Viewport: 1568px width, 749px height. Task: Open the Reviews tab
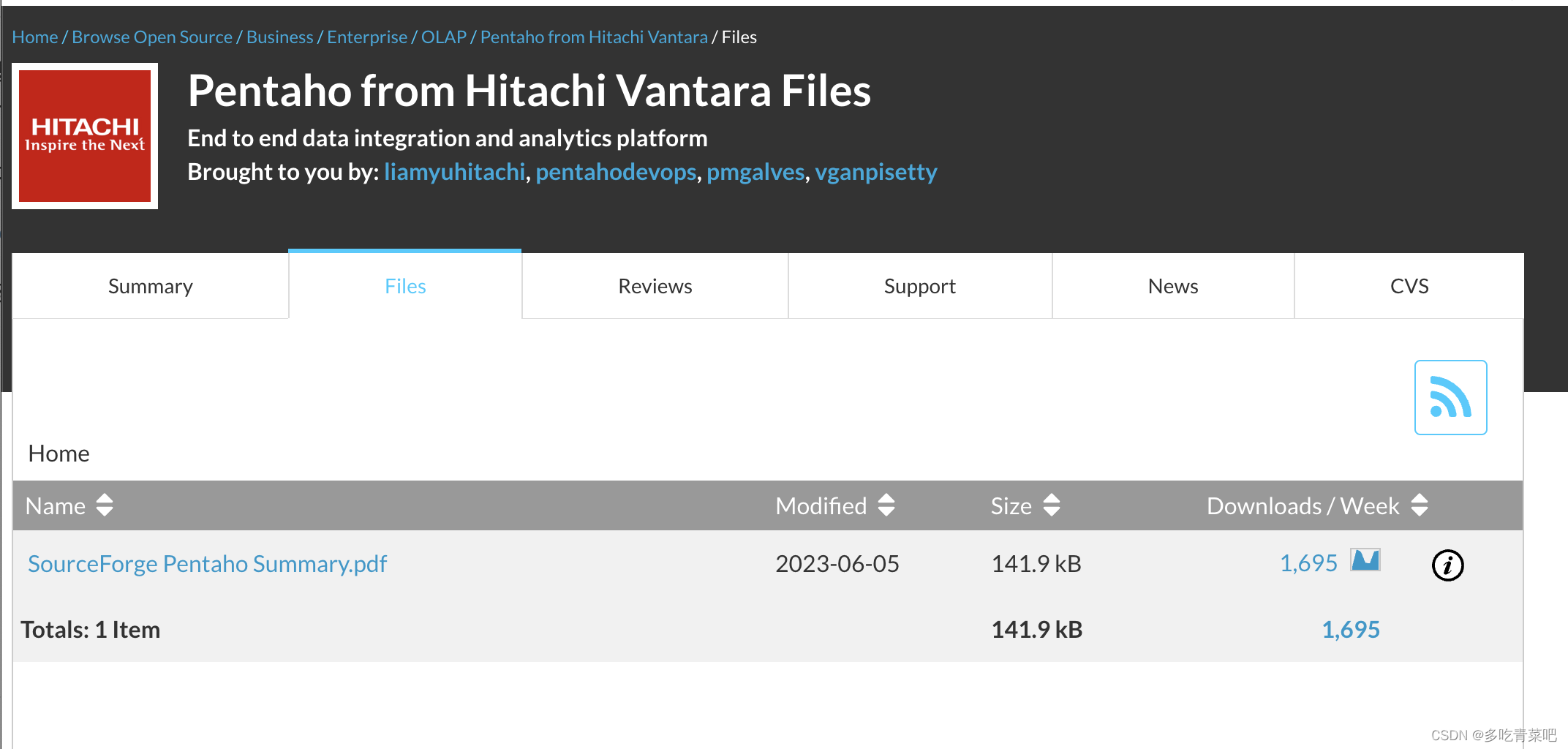coord(655,286)
